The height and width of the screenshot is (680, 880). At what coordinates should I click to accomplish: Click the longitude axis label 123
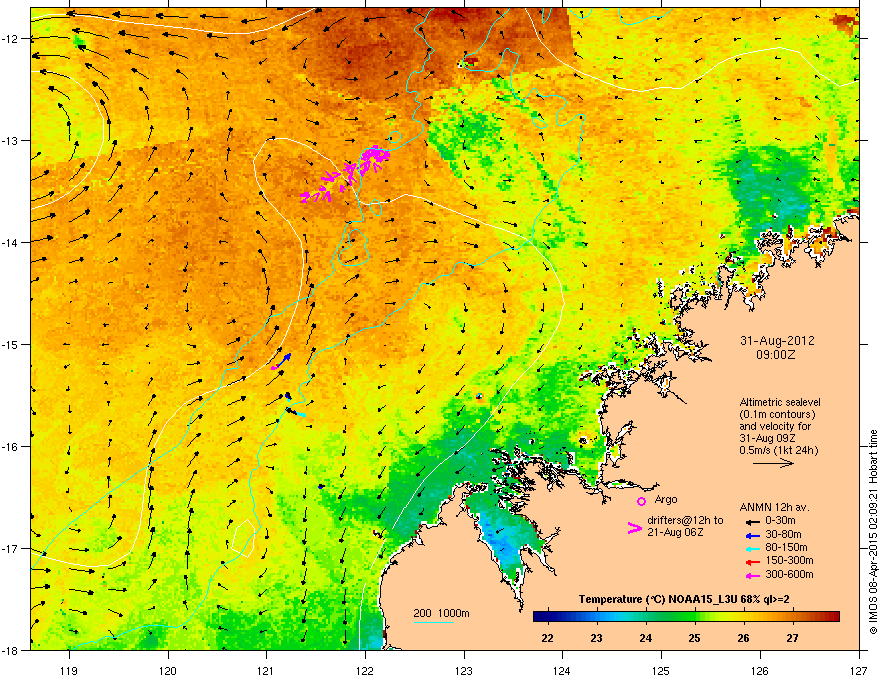click(x=464, y=670)
